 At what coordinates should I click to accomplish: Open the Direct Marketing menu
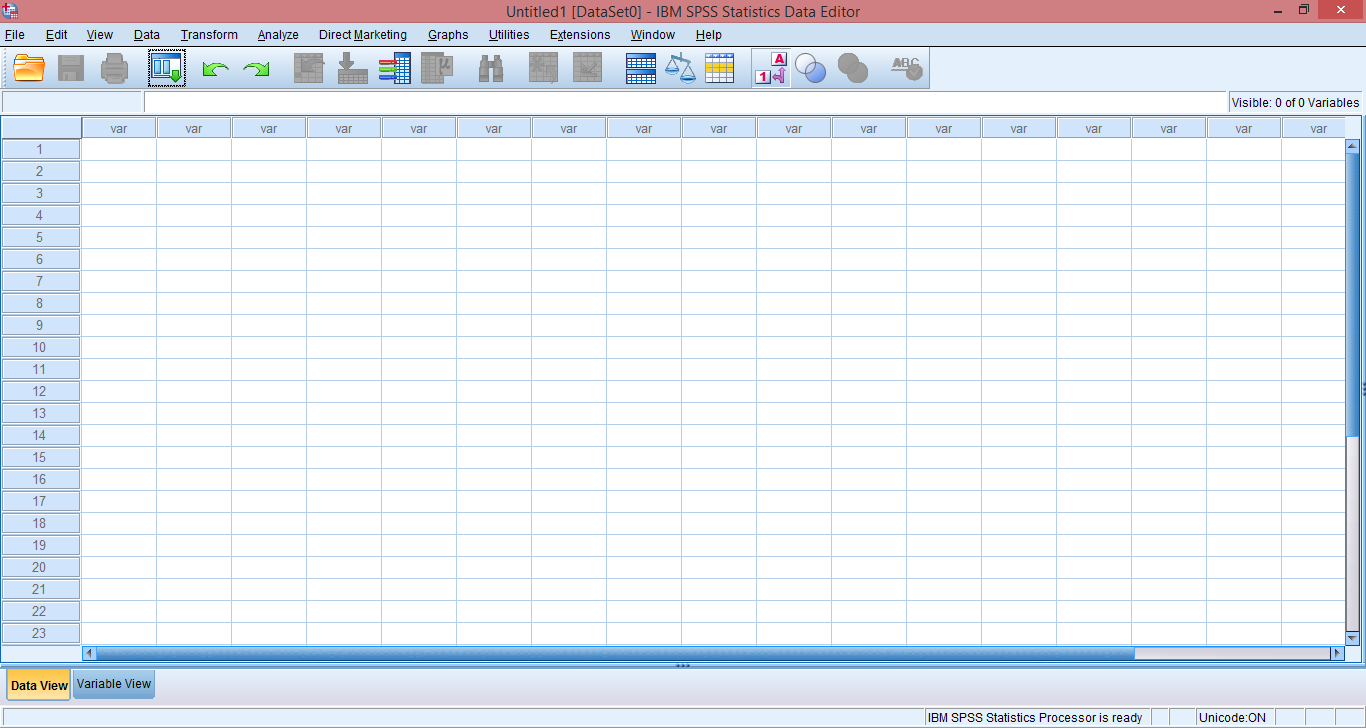click(363, 35)
